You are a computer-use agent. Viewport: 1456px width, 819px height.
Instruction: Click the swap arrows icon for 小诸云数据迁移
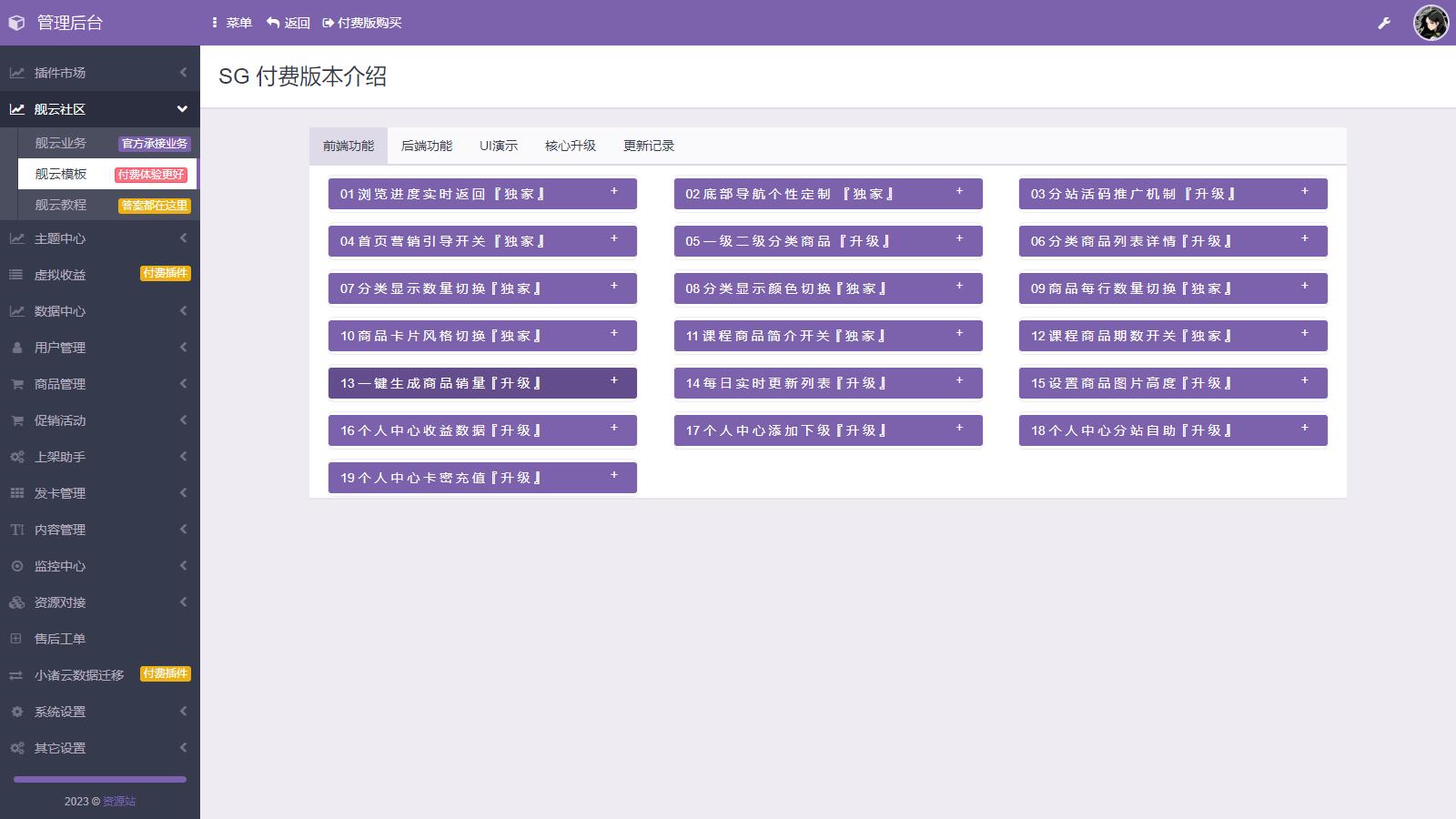pyautogui.click(x=16, y=675)
